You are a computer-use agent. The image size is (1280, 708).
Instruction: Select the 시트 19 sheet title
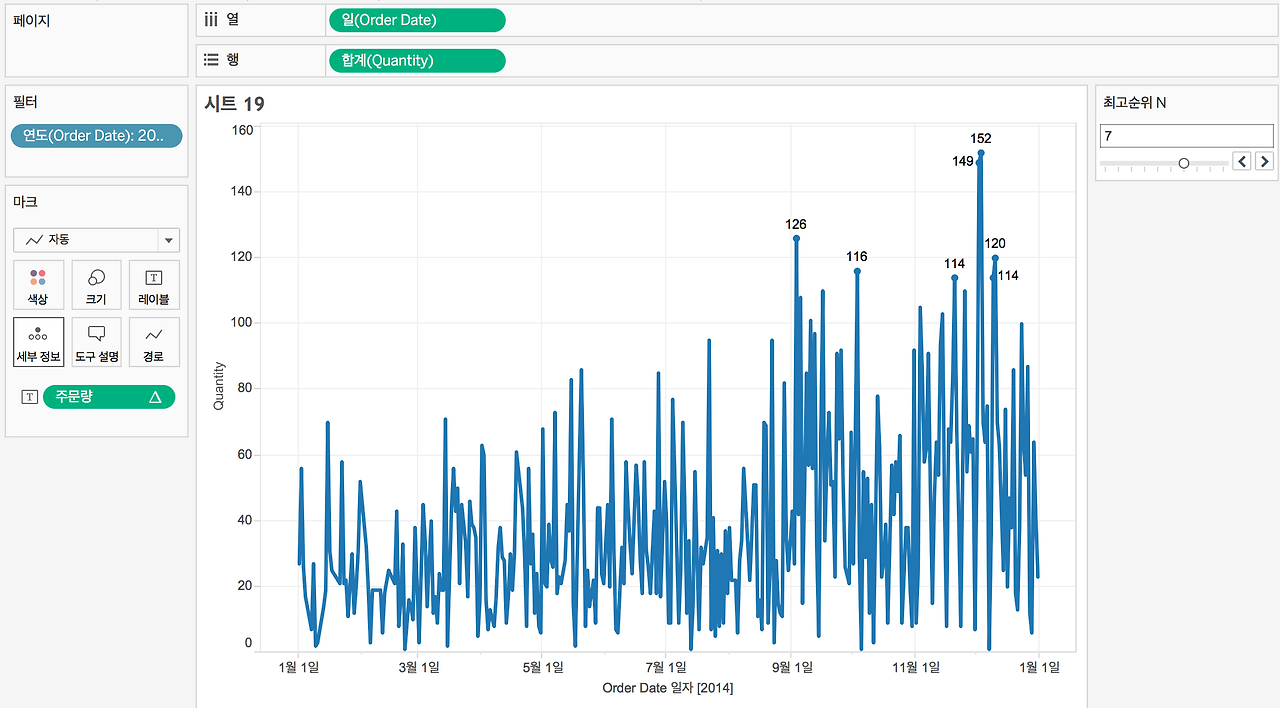pyautogui.click(x=234, y=104)
